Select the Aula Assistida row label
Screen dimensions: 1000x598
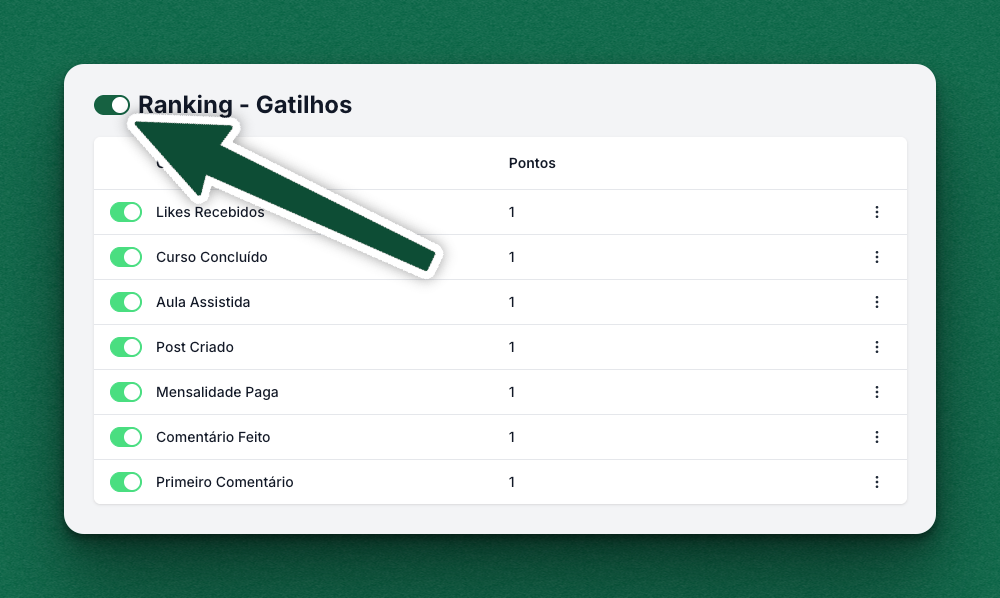click(203, 302)
